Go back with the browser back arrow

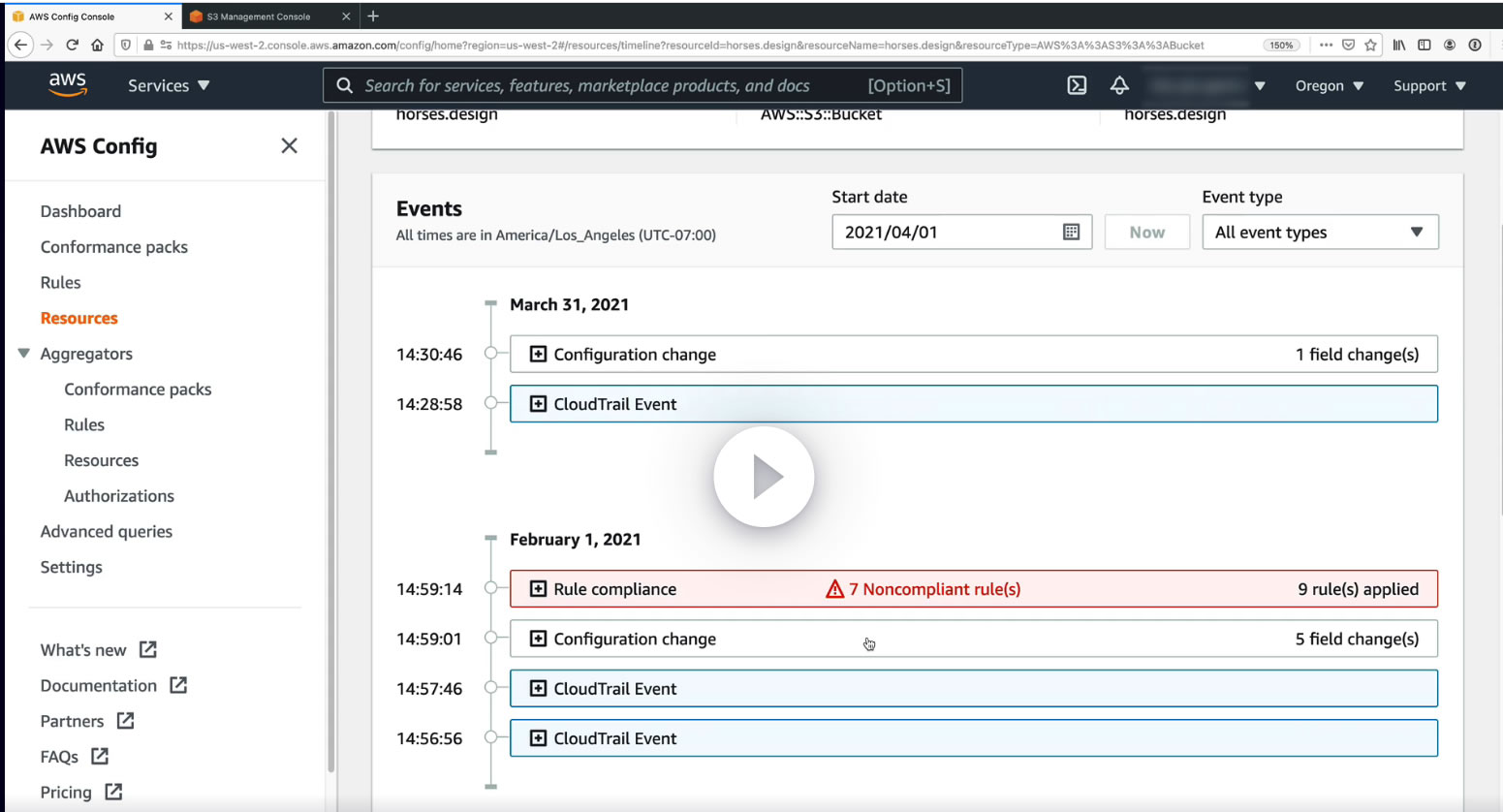point(20,45)
